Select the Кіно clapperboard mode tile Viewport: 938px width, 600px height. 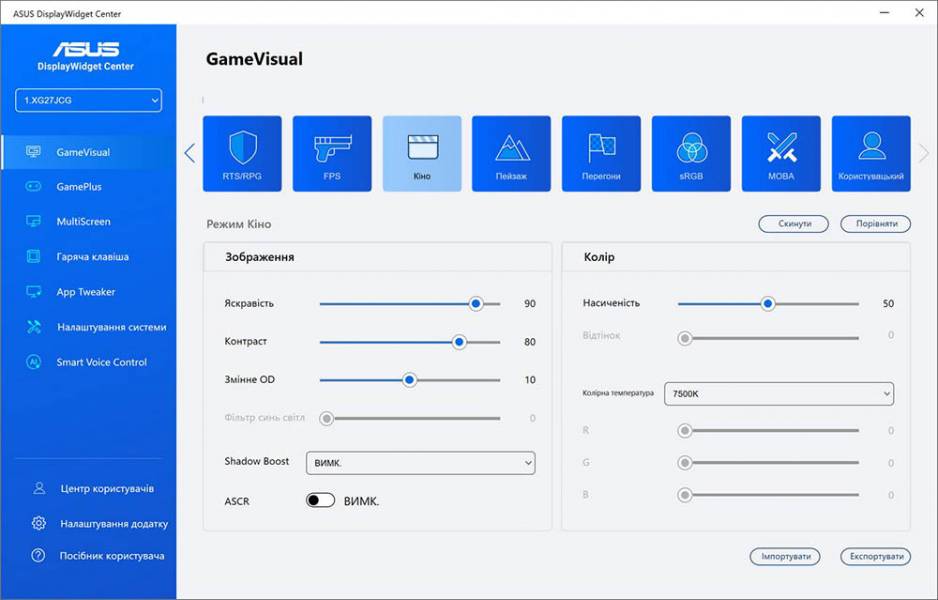pyautogui.click(x=422, y=154)
